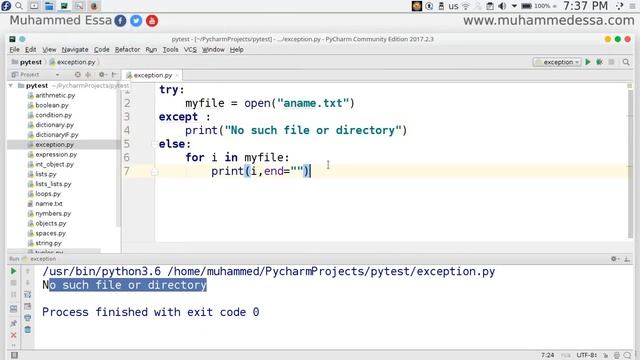The height and width of the screenshot is (360, 640).
Task: Open the Run menu
Action: (x=151, y=49)
